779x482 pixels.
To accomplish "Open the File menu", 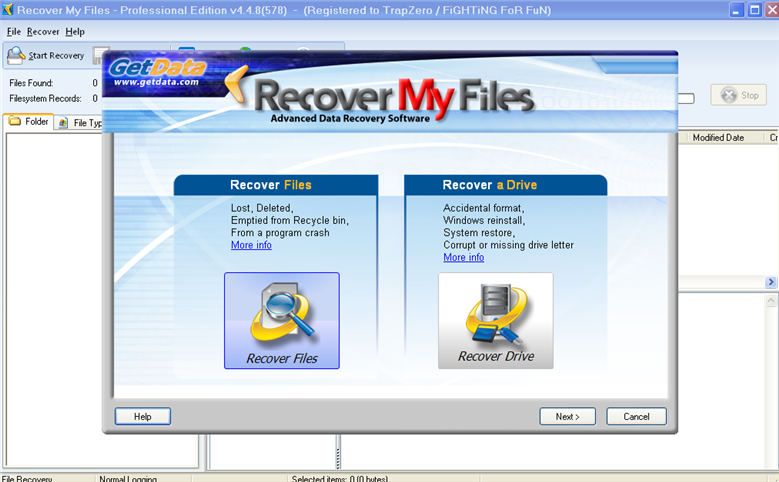I will [13, 32].
